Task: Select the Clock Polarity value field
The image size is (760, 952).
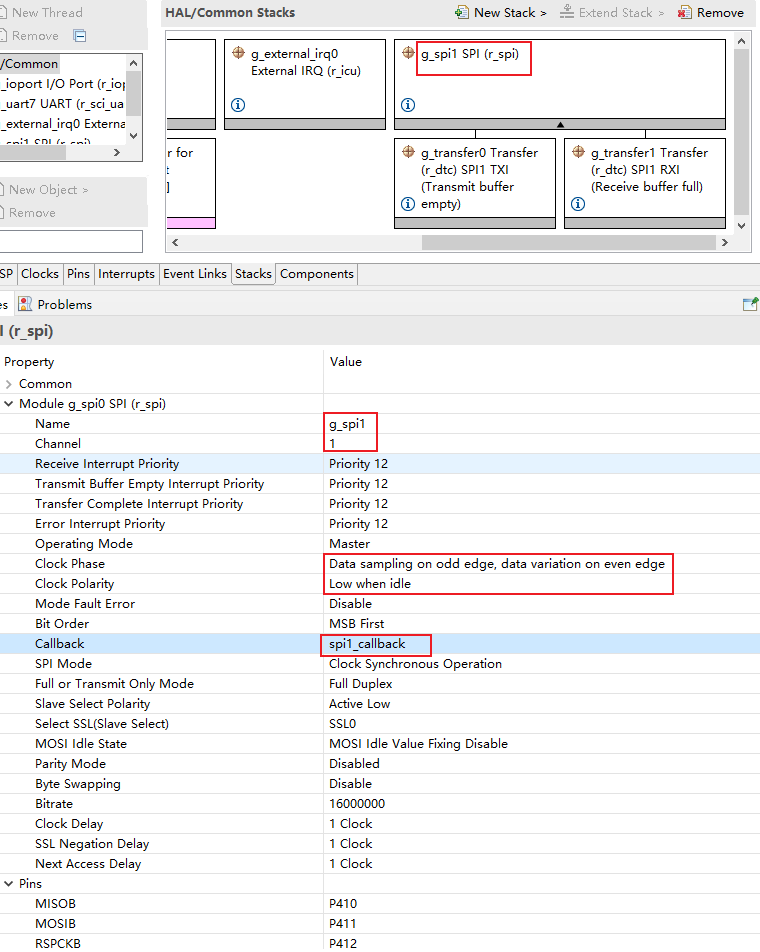Action: click(370, 584)
